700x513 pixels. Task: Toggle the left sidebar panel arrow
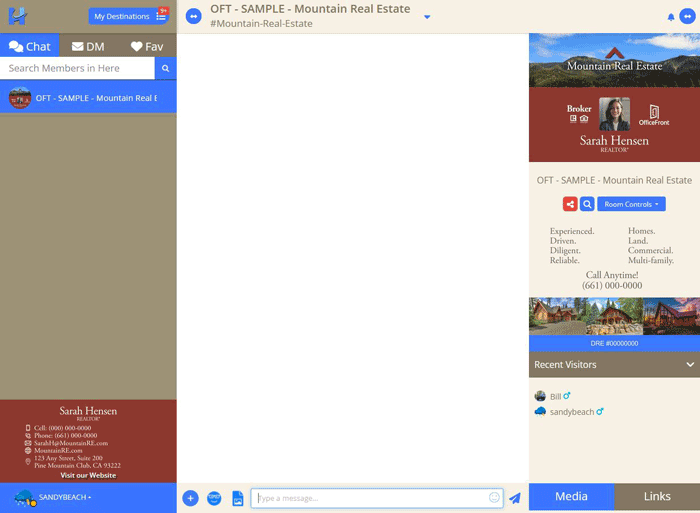pos(194,16)
